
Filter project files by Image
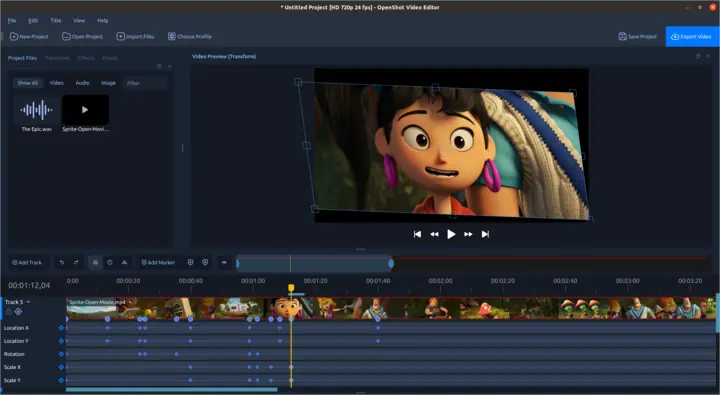point(108,83)
